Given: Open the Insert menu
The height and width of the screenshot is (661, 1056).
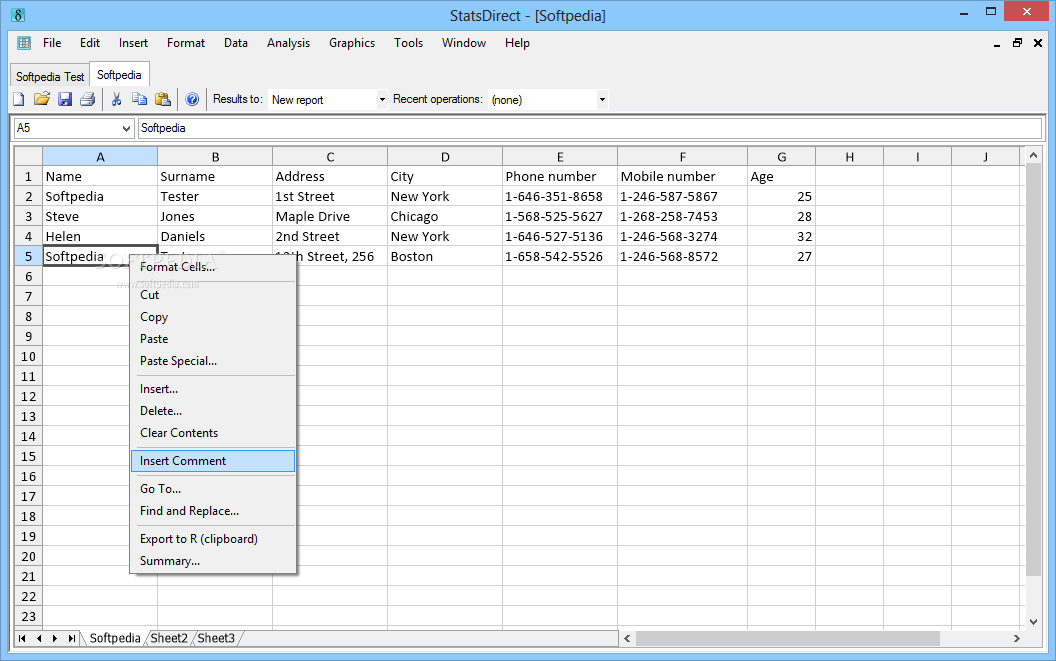Looking at the screenshot, I should (x=133, y=43).
